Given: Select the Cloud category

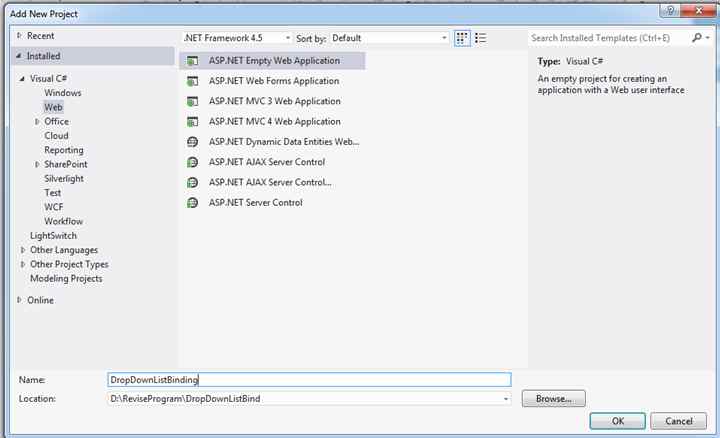Looking at the screenshot, I should tap(56, 136).
